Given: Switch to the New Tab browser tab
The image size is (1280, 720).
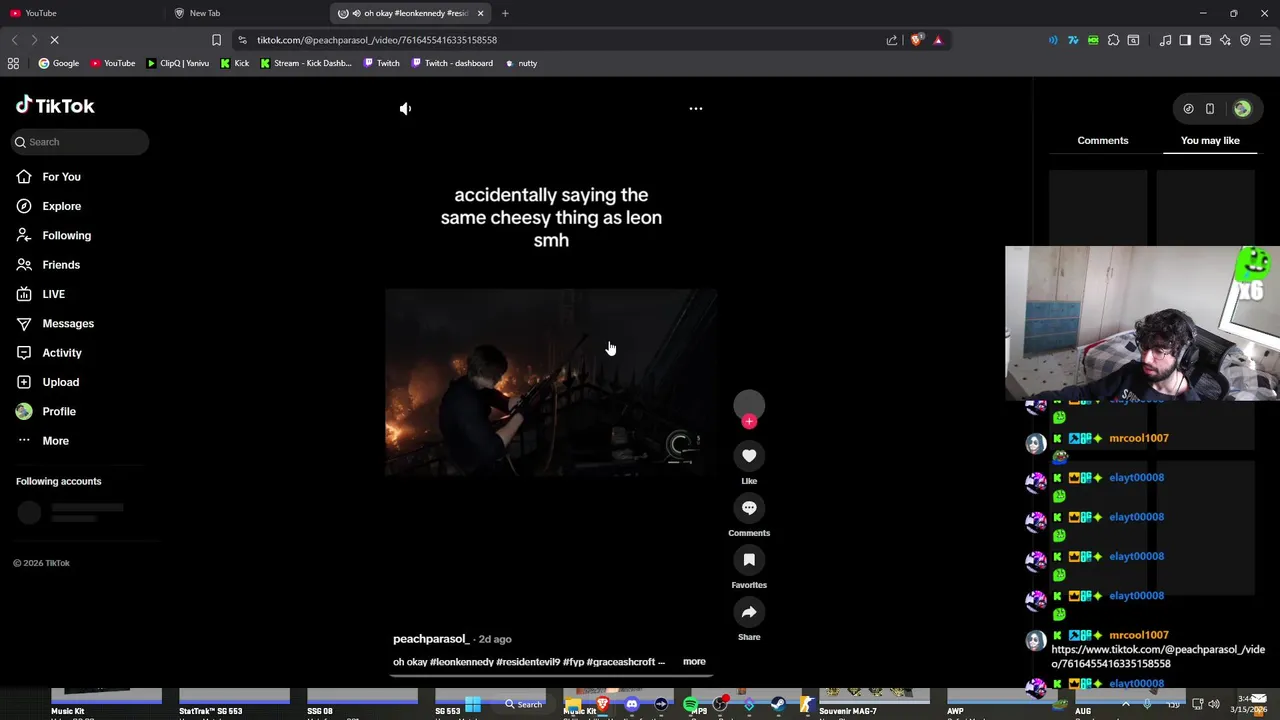Looking at the screenshot, I should tap(247, 13).
